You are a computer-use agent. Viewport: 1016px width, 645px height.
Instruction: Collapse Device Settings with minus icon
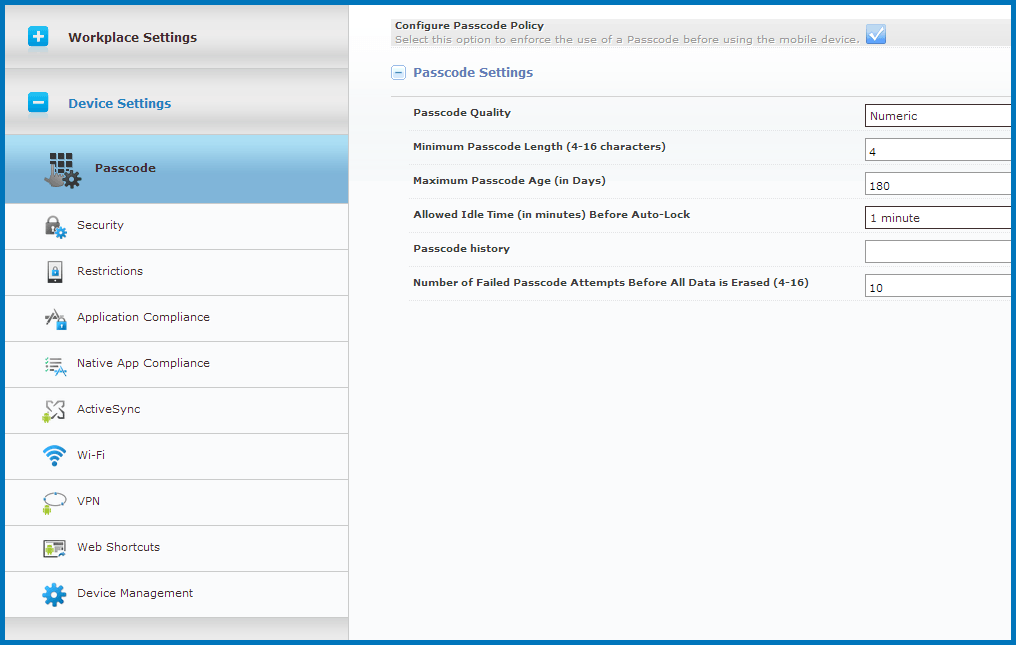click(38, 102)
